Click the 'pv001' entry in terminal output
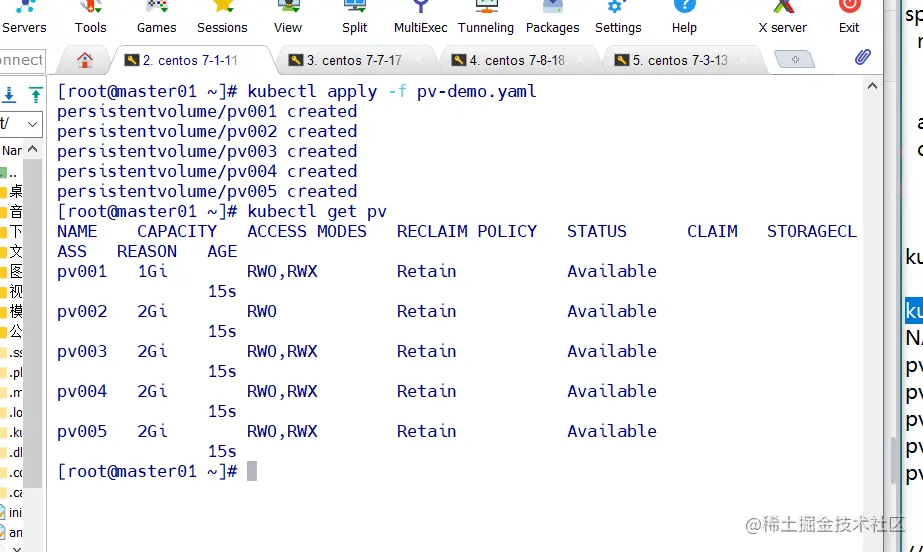The height and width of the screenshot is (552, 923). point(82,271)
